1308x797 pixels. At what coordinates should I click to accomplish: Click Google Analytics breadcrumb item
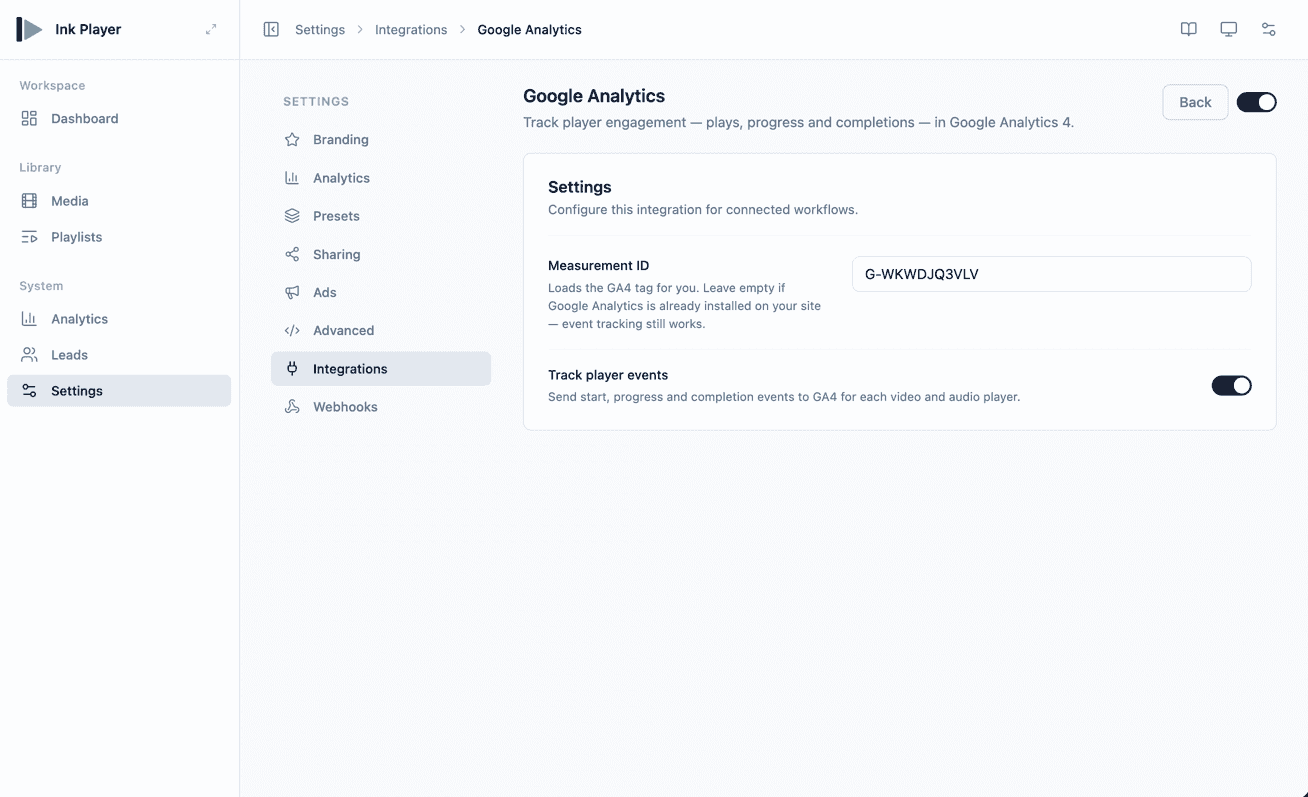[x=529, y=30]
